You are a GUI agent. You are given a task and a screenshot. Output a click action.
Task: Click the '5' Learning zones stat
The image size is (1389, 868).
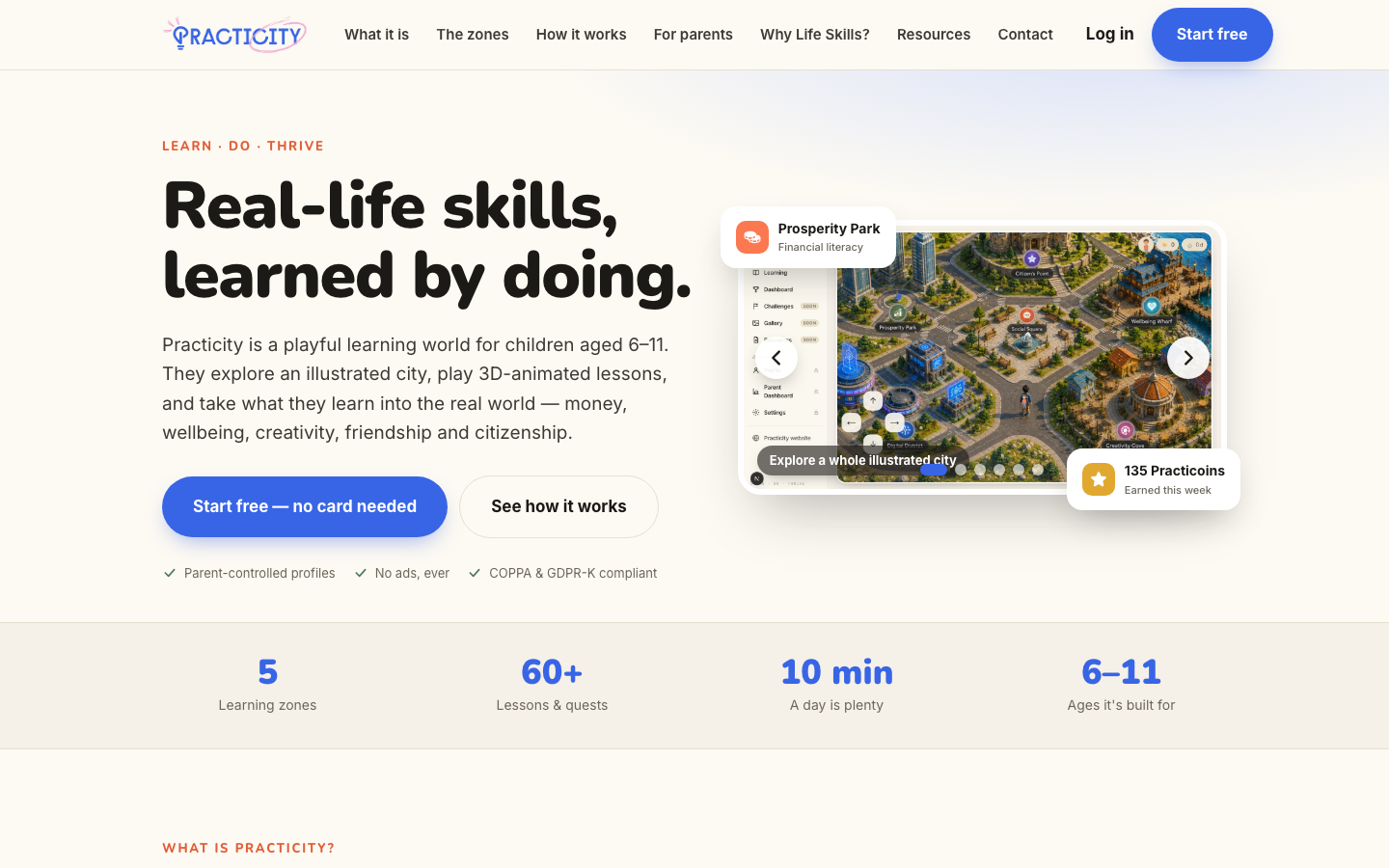[x=267, y=686]
